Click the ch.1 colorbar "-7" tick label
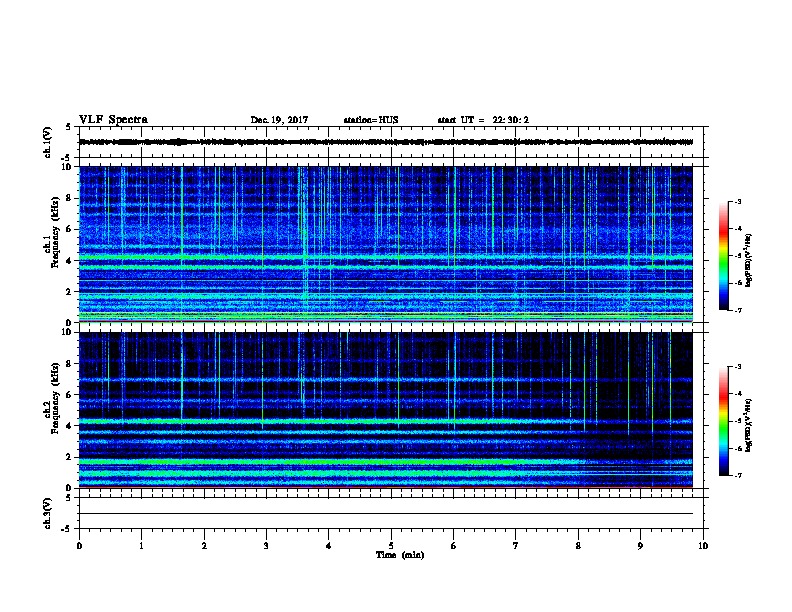Screen dimensions: 792x612 pos(737,310)
